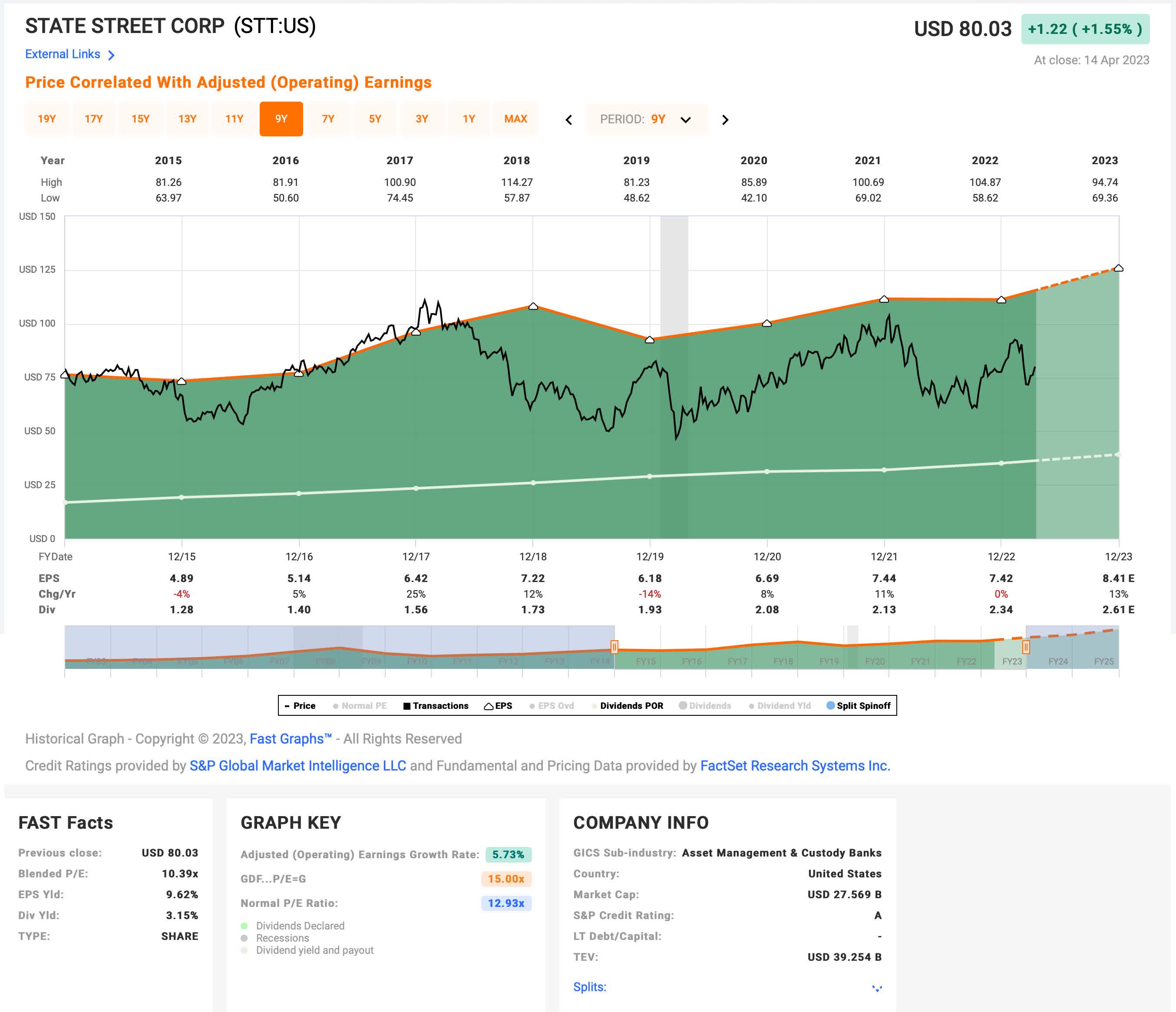Click the Dividends Declared green dot in Graph Key
This screenshot has width=1176, height=1012.
coord(244,926)
